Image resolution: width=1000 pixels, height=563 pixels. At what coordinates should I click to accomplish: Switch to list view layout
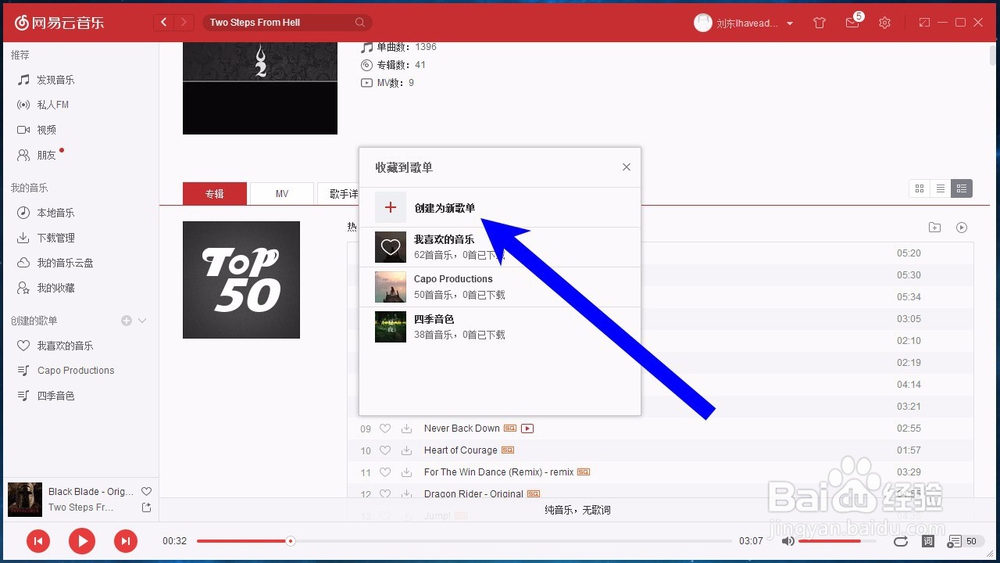pyautogui.click(x=941, y=188)
